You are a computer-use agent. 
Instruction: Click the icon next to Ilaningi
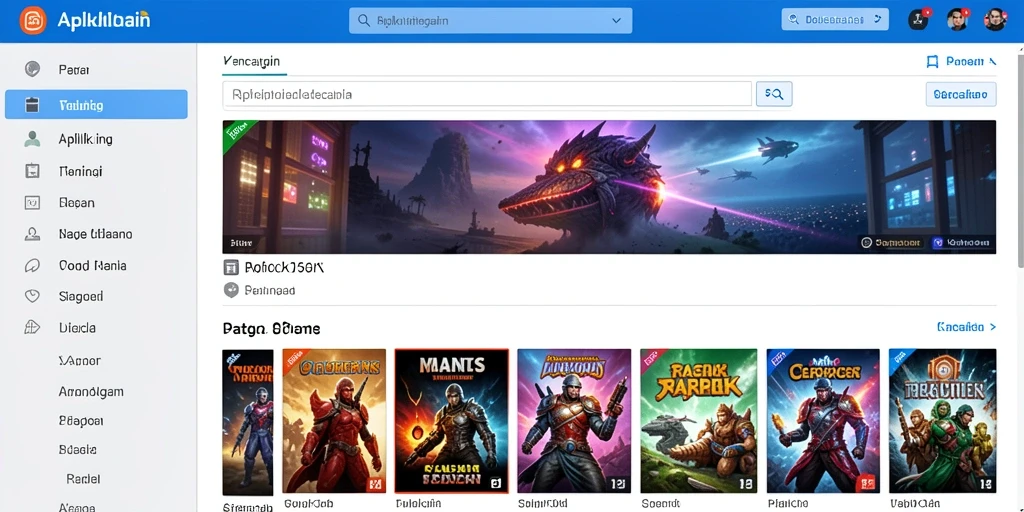pos(32,171)
